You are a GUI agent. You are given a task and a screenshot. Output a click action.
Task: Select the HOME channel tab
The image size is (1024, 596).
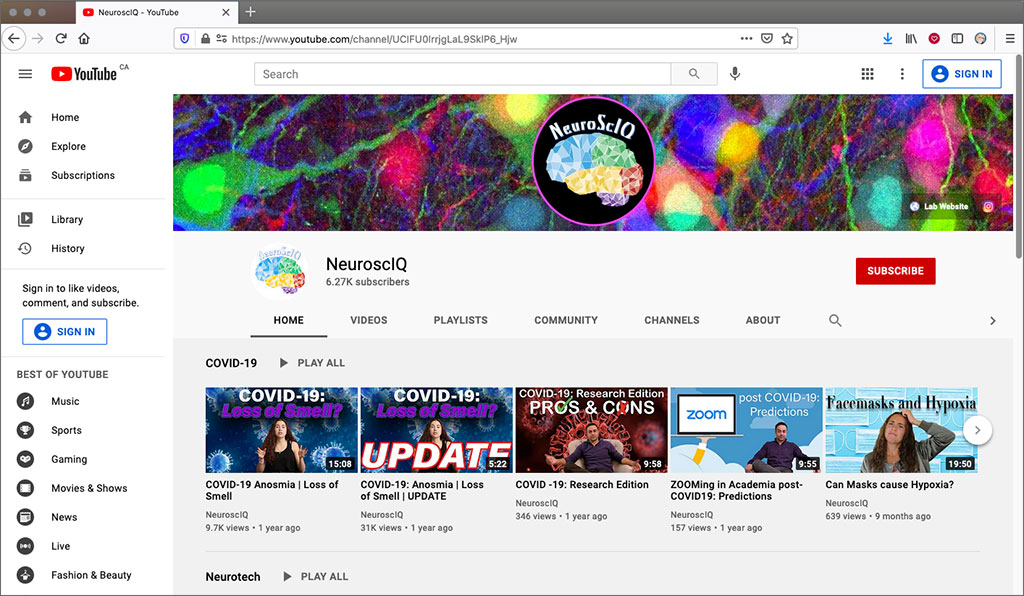pyautogui.click(x=289, y=321)
